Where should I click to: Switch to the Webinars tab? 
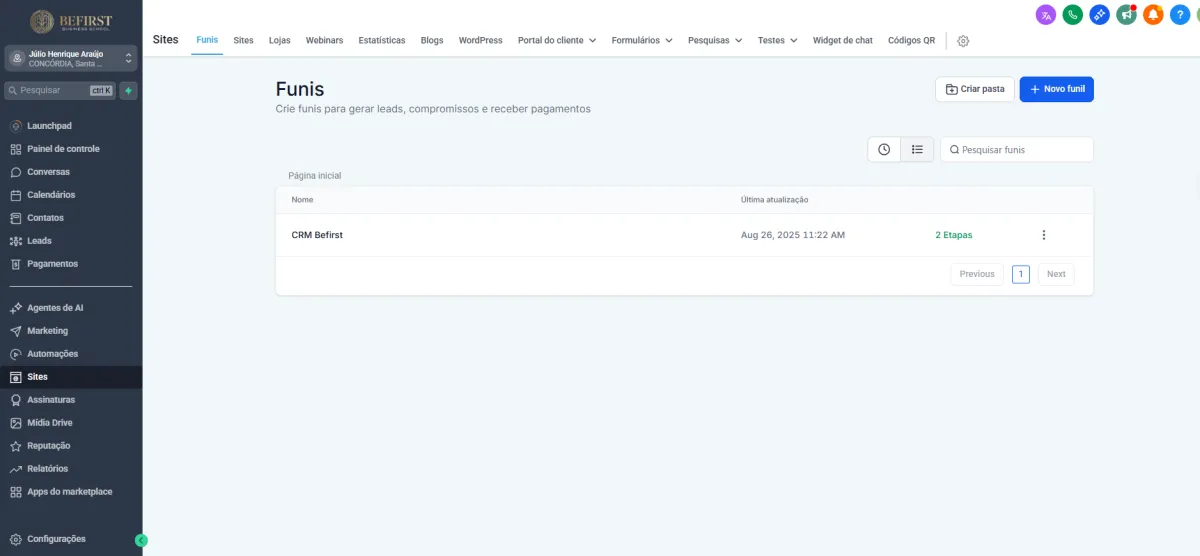pos(324,40)
